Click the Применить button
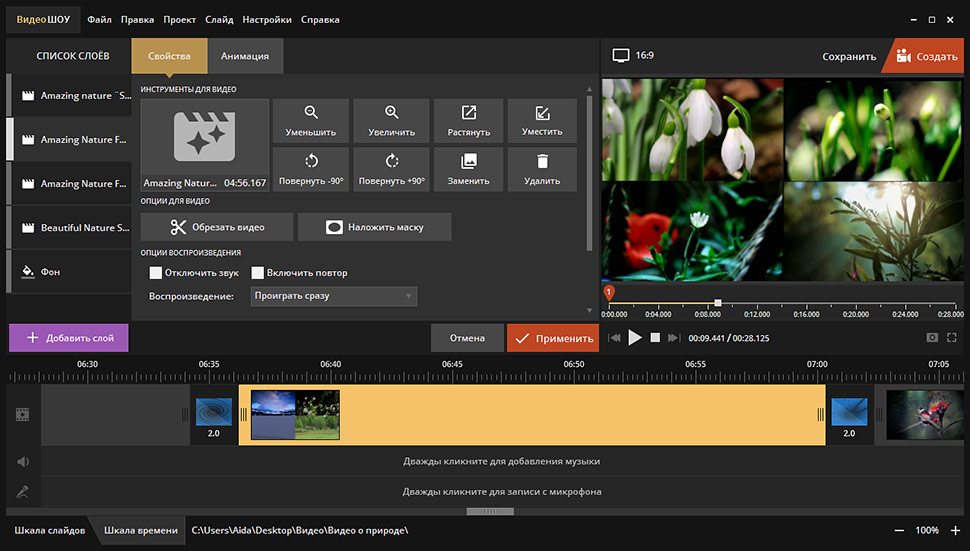 tap(553, 338)
